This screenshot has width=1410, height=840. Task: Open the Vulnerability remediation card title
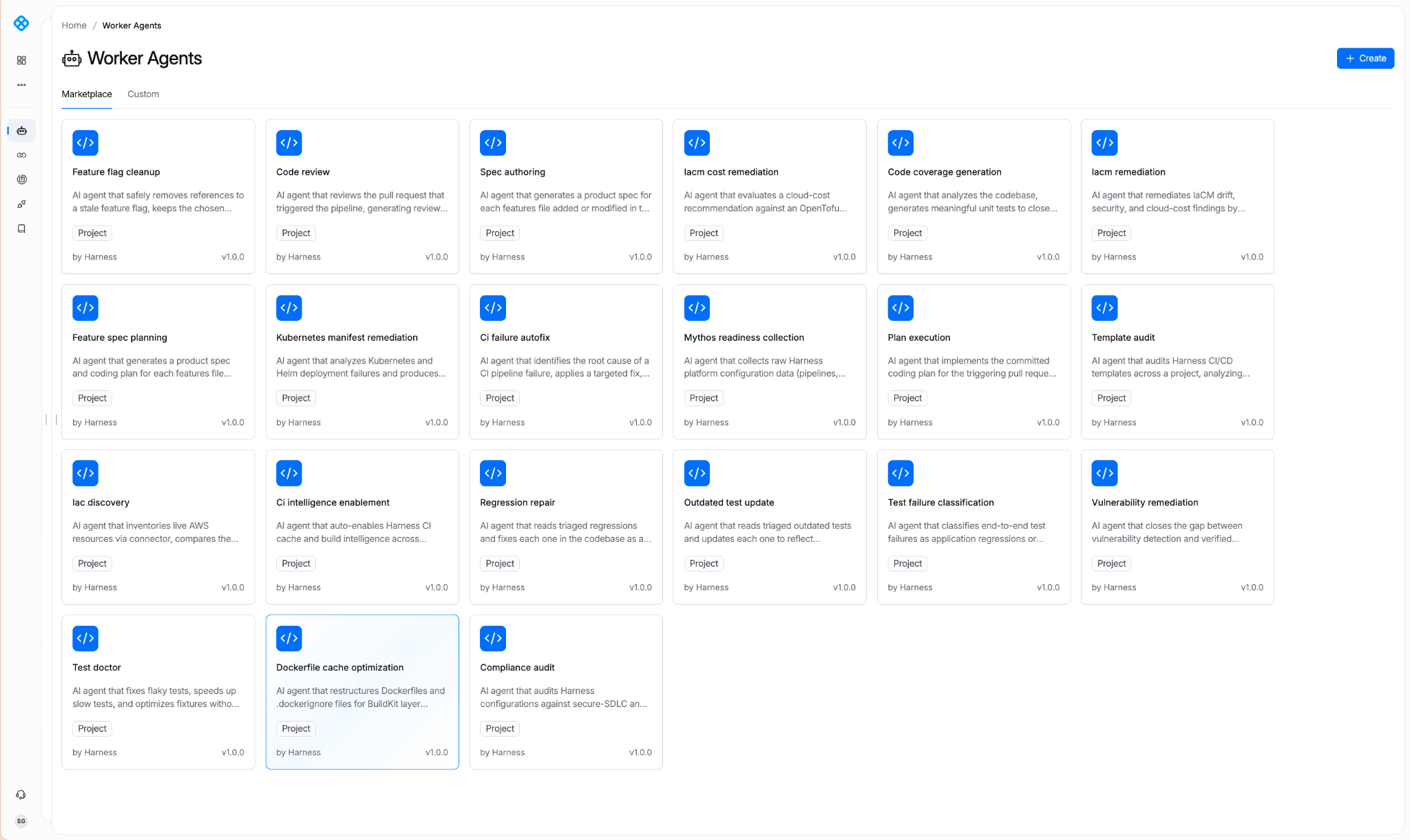pos(1144,503)
